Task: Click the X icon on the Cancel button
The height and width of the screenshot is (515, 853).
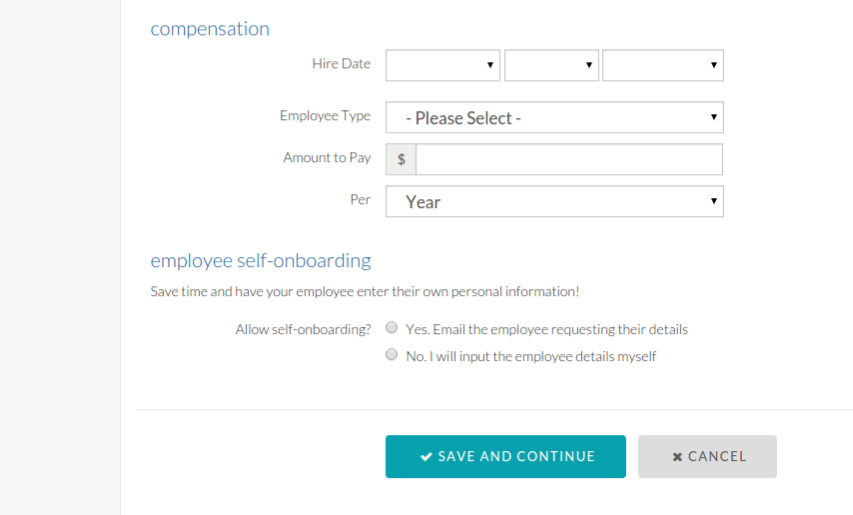Action: (x=677, y=457)
